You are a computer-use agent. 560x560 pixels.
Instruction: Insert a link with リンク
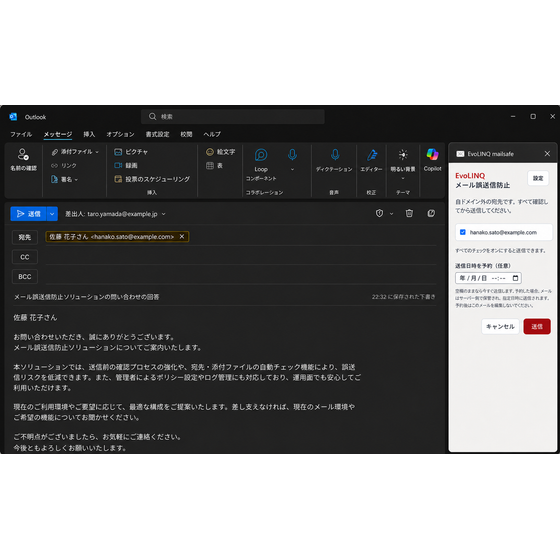(x=64, y=165)
